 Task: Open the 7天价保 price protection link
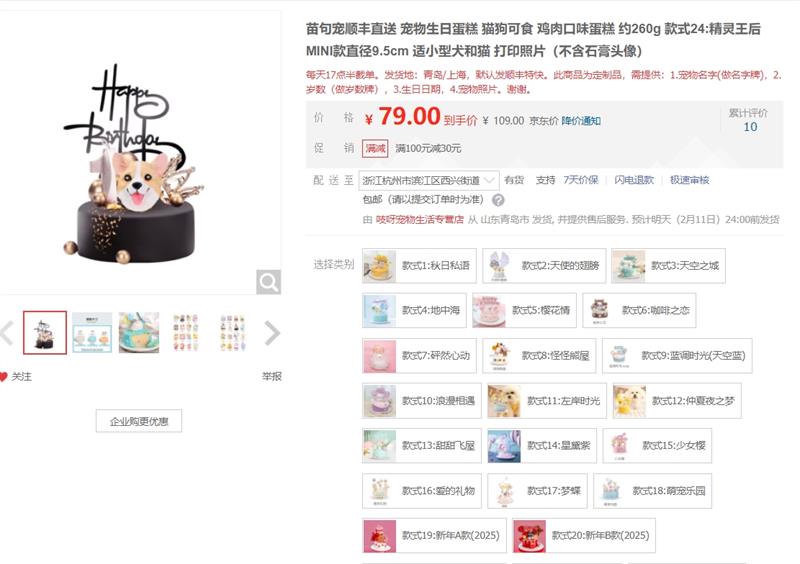(581, 180)
